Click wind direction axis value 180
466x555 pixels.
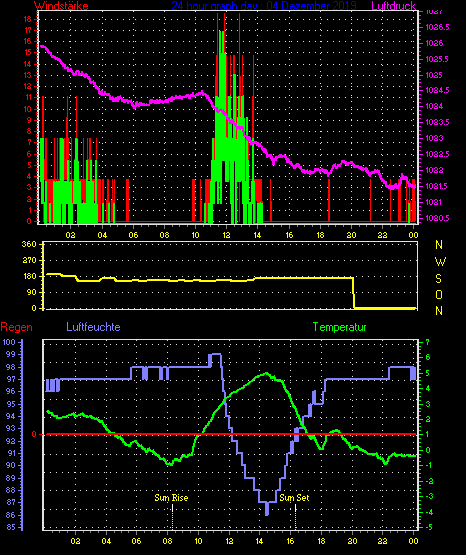[29, 276]
